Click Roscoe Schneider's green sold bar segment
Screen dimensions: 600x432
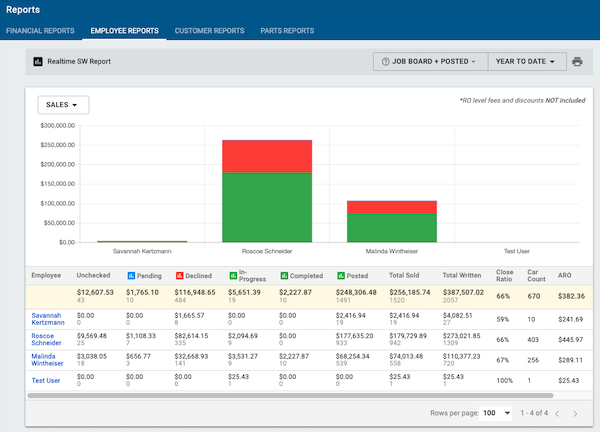point(267,207)
